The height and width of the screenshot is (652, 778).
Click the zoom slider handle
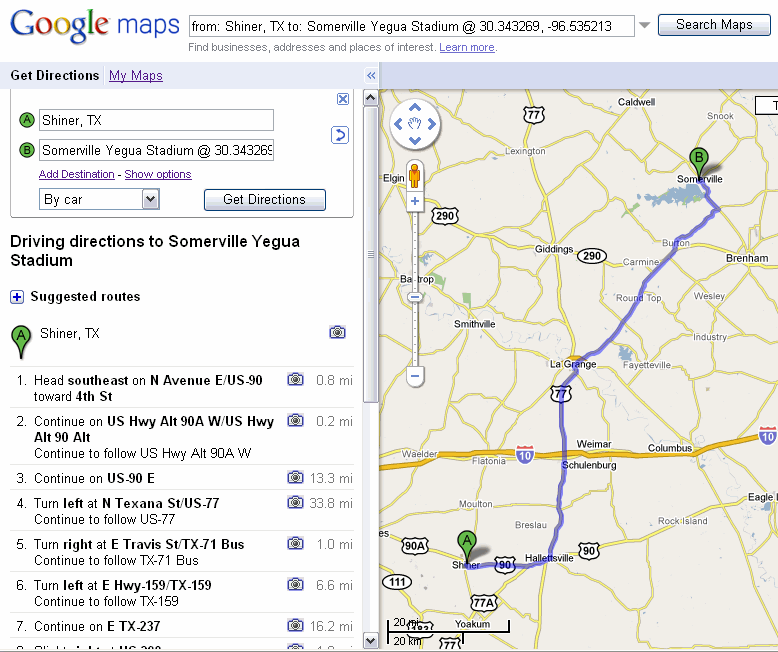415,297
